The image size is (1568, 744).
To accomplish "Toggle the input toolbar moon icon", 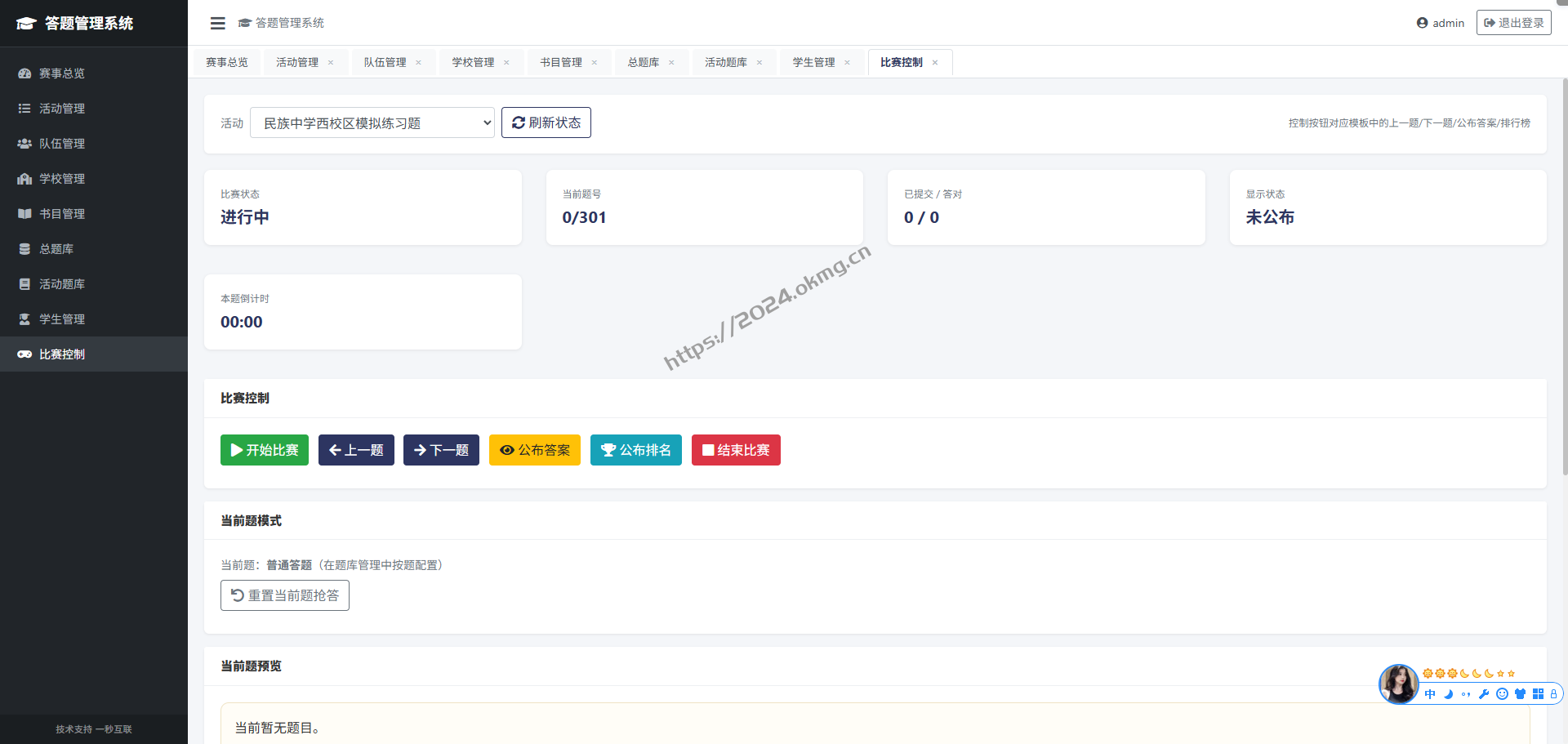I will 1448,694.
